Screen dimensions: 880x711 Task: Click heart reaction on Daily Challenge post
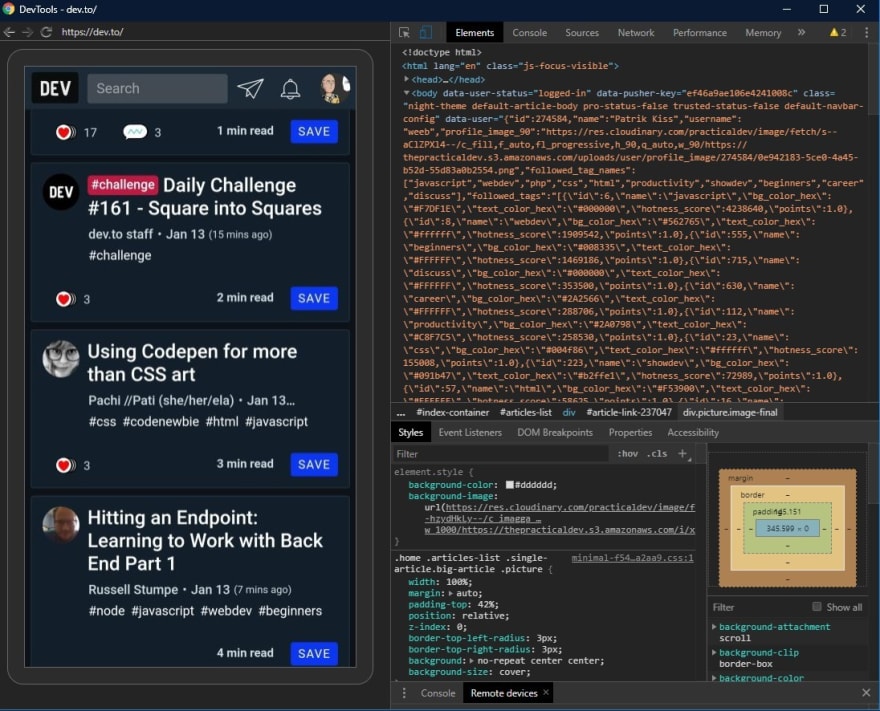(x=65, y=299)
